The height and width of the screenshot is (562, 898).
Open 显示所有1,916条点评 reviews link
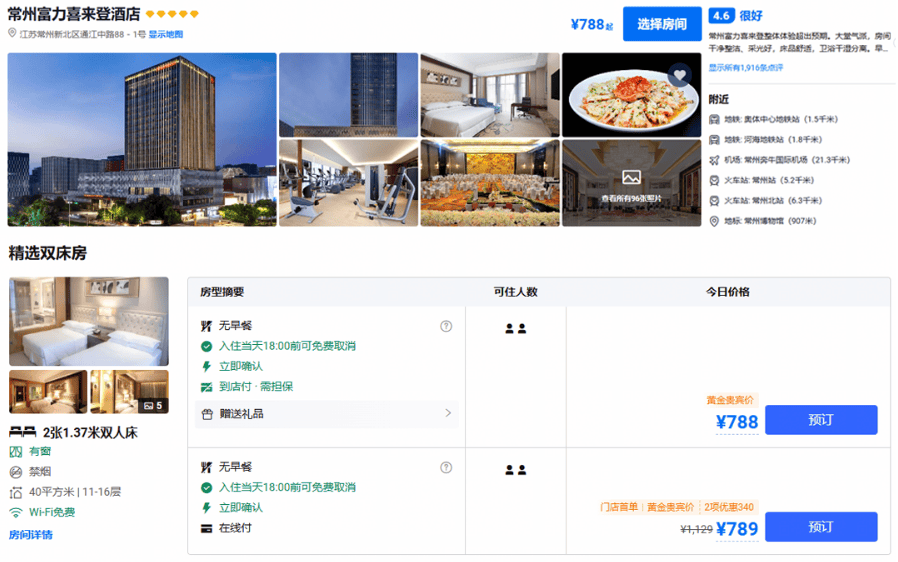tap(746, 68)
